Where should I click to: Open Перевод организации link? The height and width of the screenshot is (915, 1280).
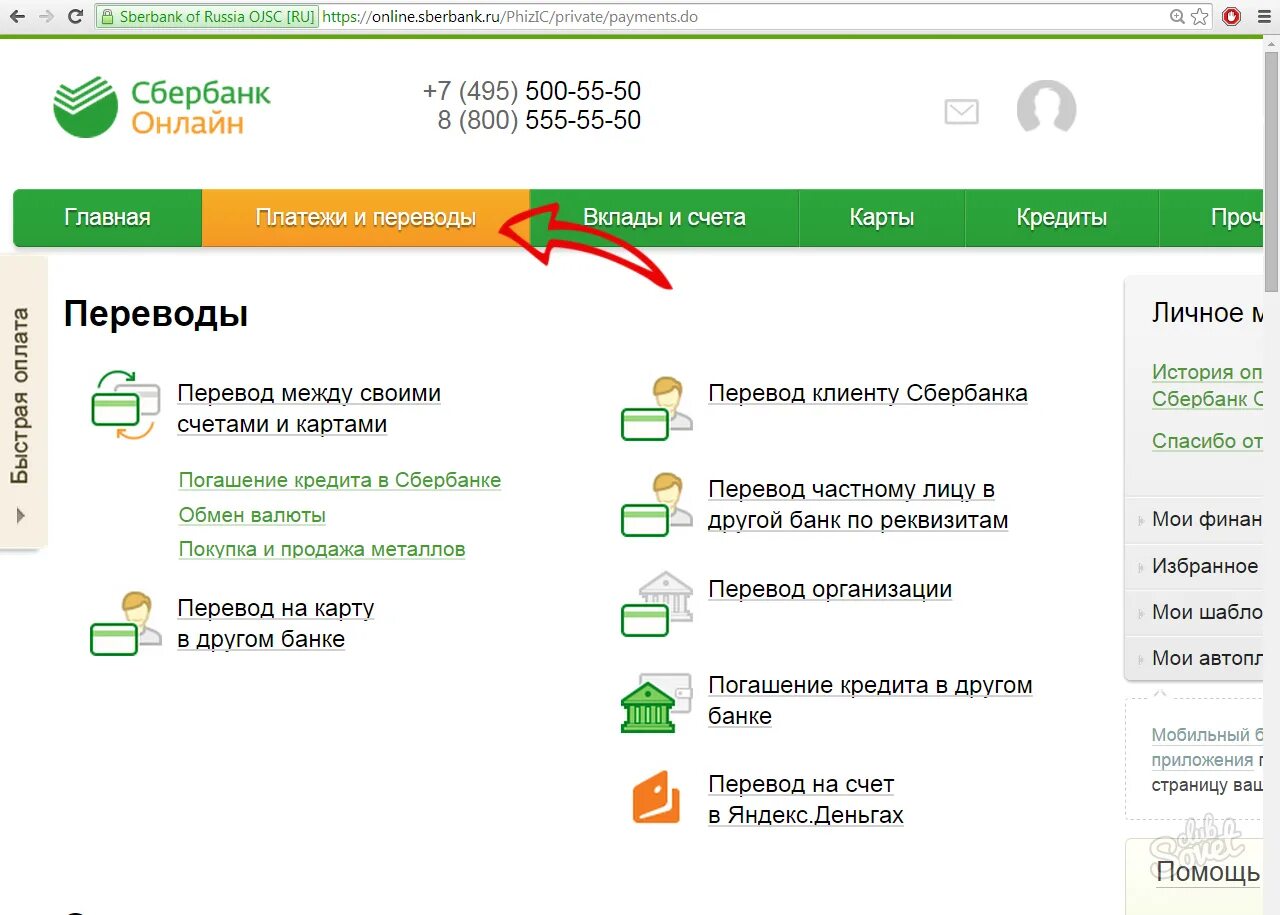click(x=830, y=589)
